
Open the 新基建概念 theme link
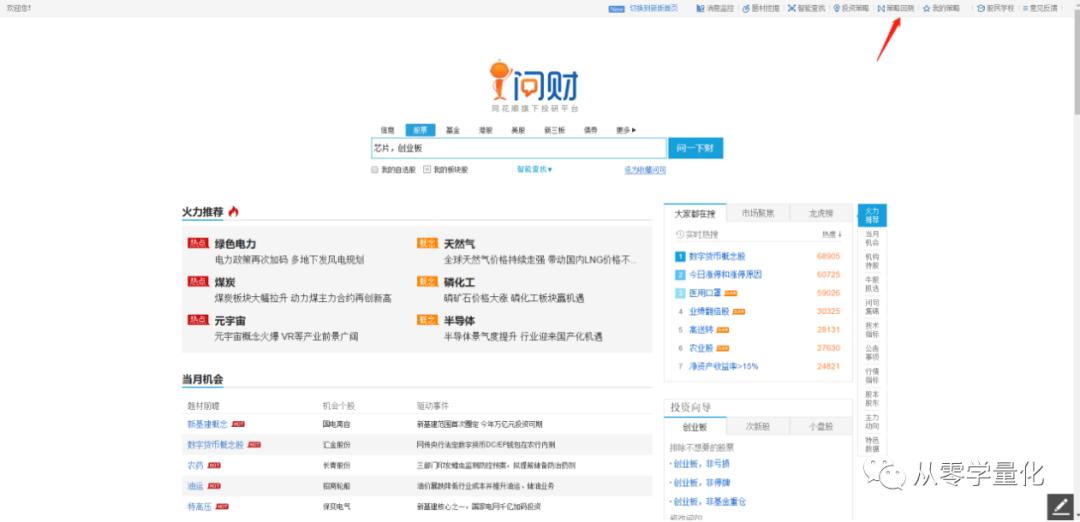(x=207, y=424)
